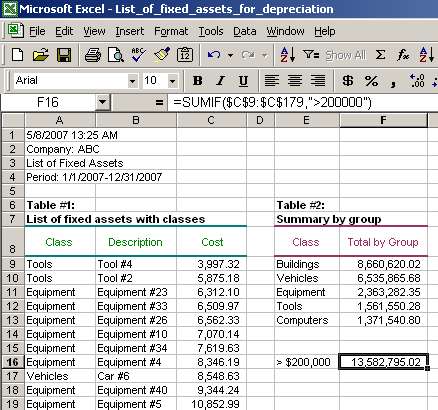Open the Data menu

click(245, 31)
